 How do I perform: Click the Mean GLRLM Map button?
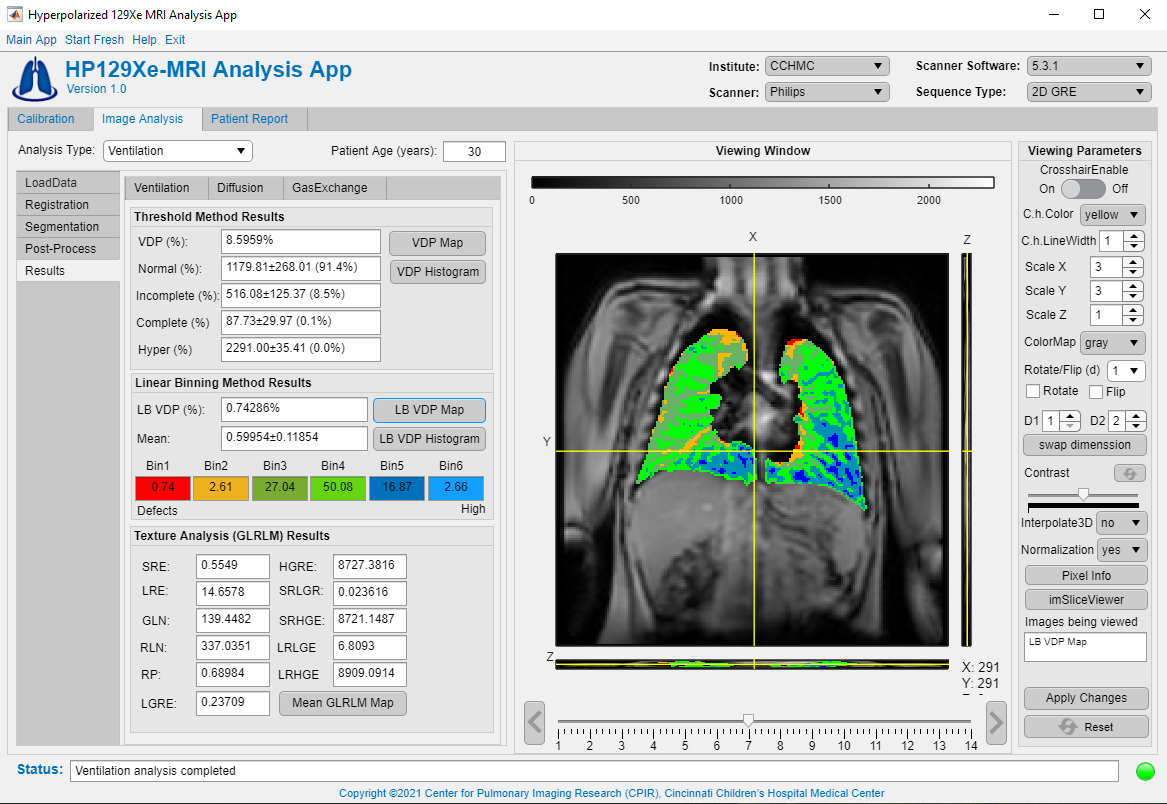pos(342,703)
